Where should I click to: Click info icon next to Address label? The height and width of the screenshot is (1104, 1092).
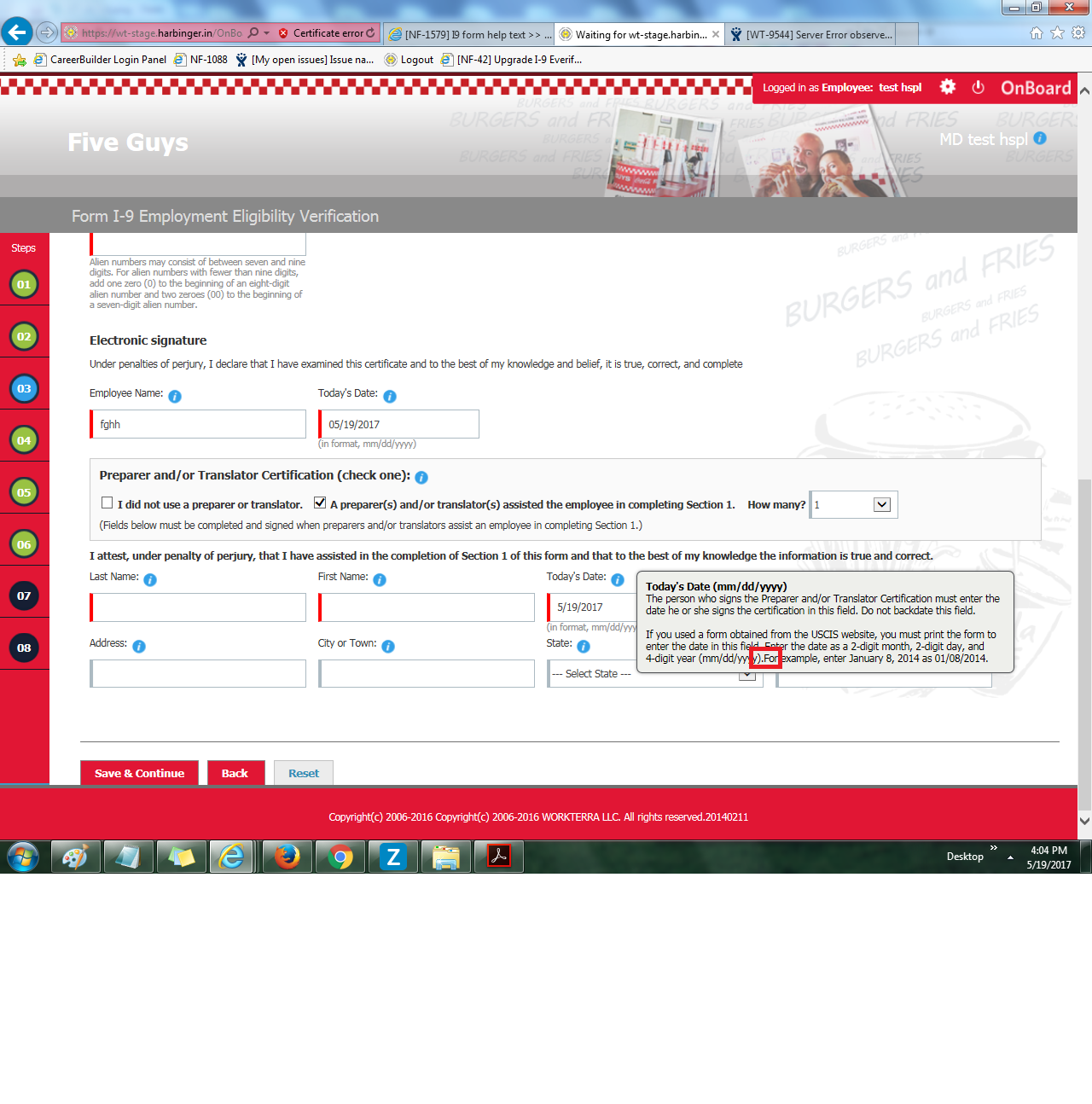tap(139, 647)
